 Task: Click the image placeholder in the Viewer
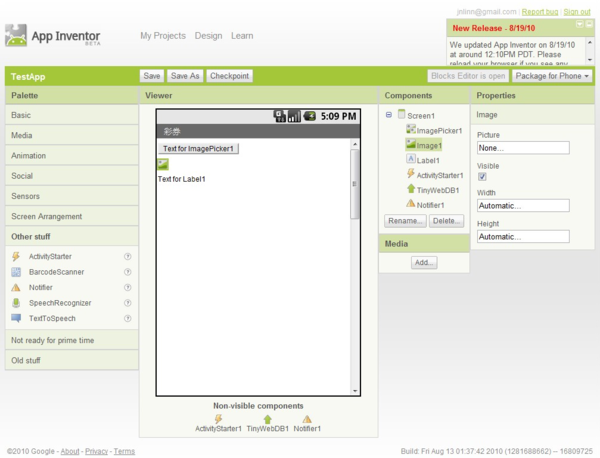[x=163, y=165]
